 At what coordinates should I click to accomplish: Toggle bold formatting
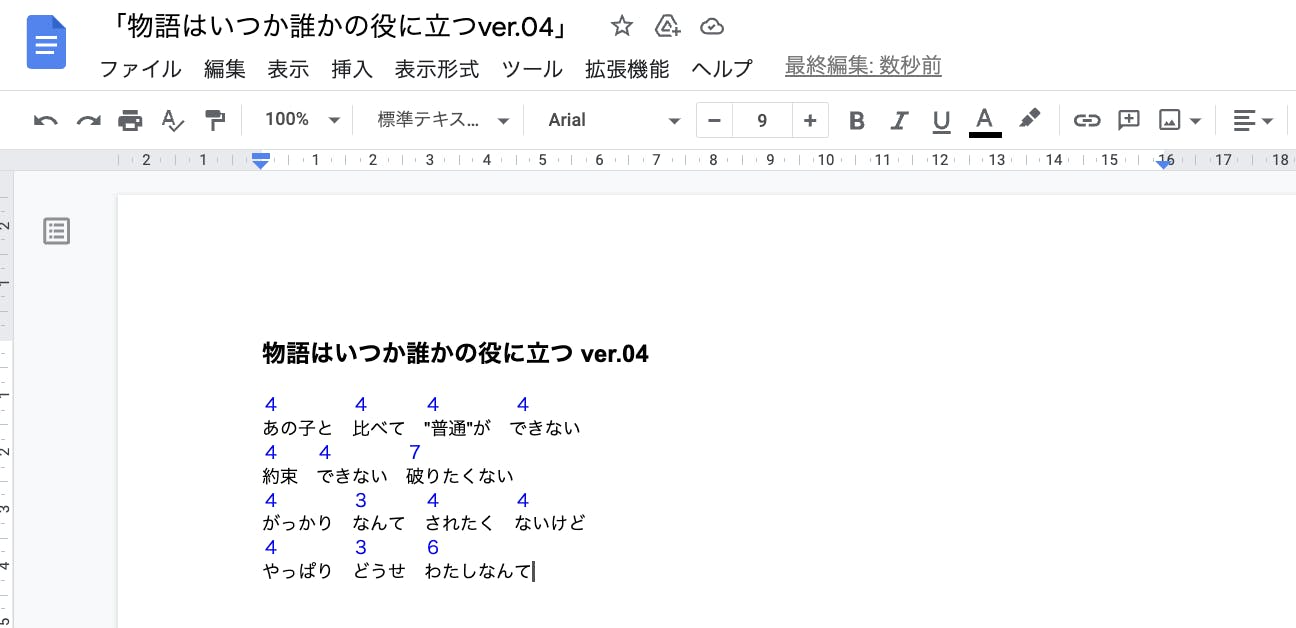click(x=856, y=121)
